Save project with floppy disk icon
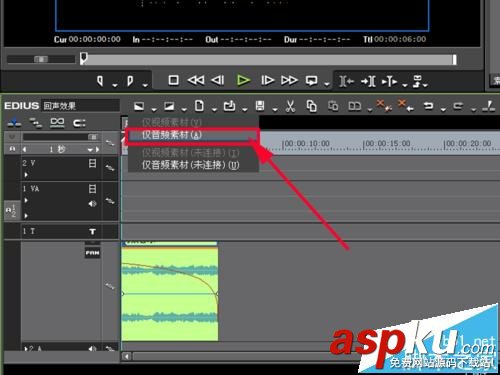The height and width of the screenshot is (375, 500). point(260,106)
